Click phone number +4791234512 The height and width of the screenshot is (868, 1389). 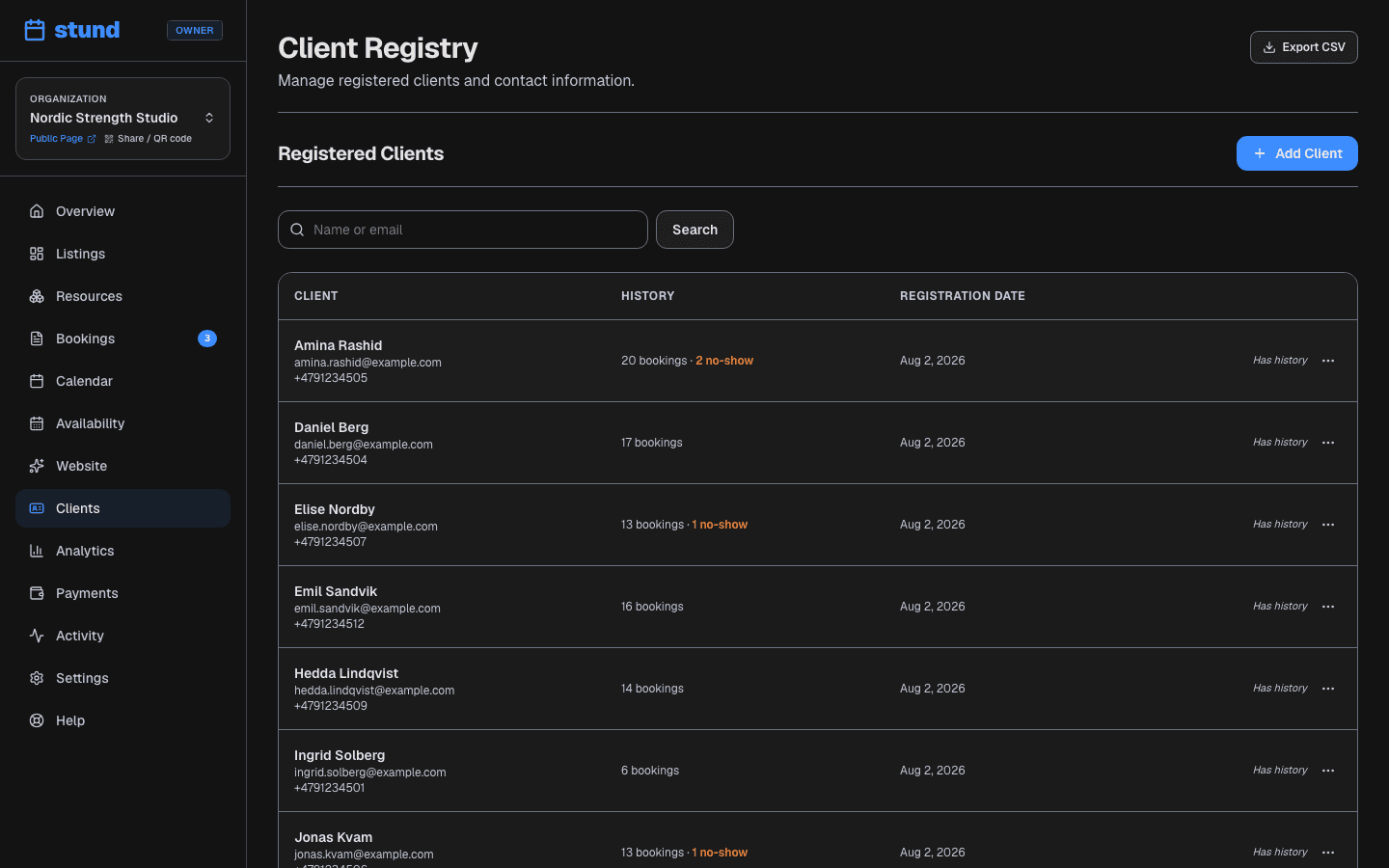pos(330,624)
